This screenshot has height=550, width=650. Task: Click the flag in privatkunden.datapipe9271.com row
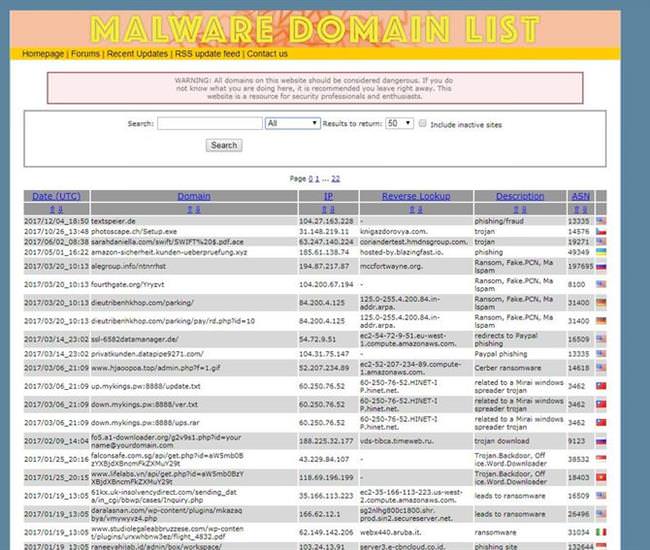click(601, 354)
